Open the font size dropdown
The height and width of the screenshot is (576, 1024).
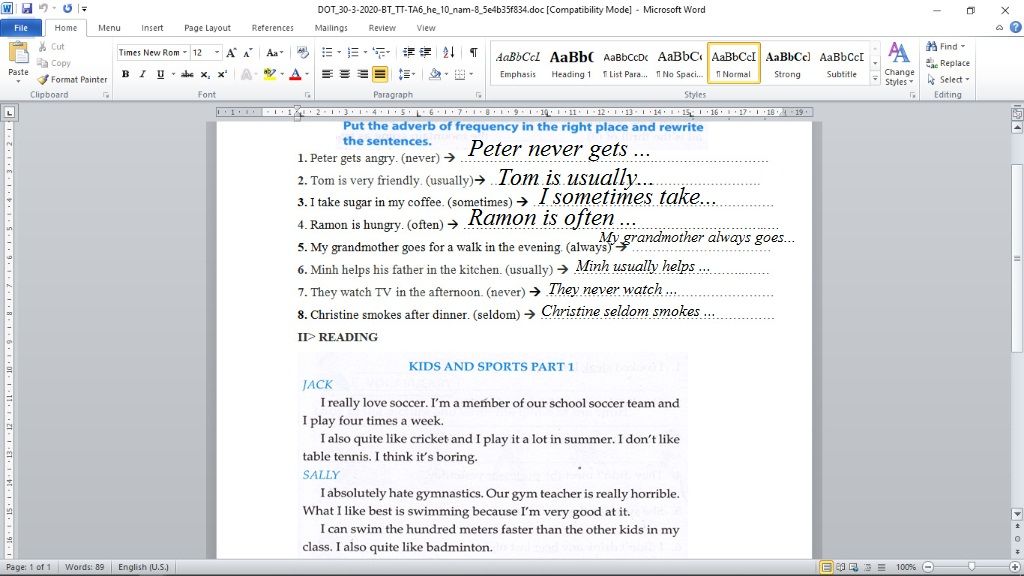click(x=217, y=52)
